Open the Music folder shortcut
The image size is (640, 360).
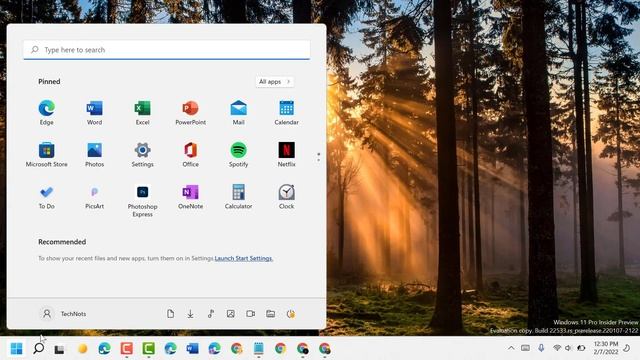(x=211, y=313)
